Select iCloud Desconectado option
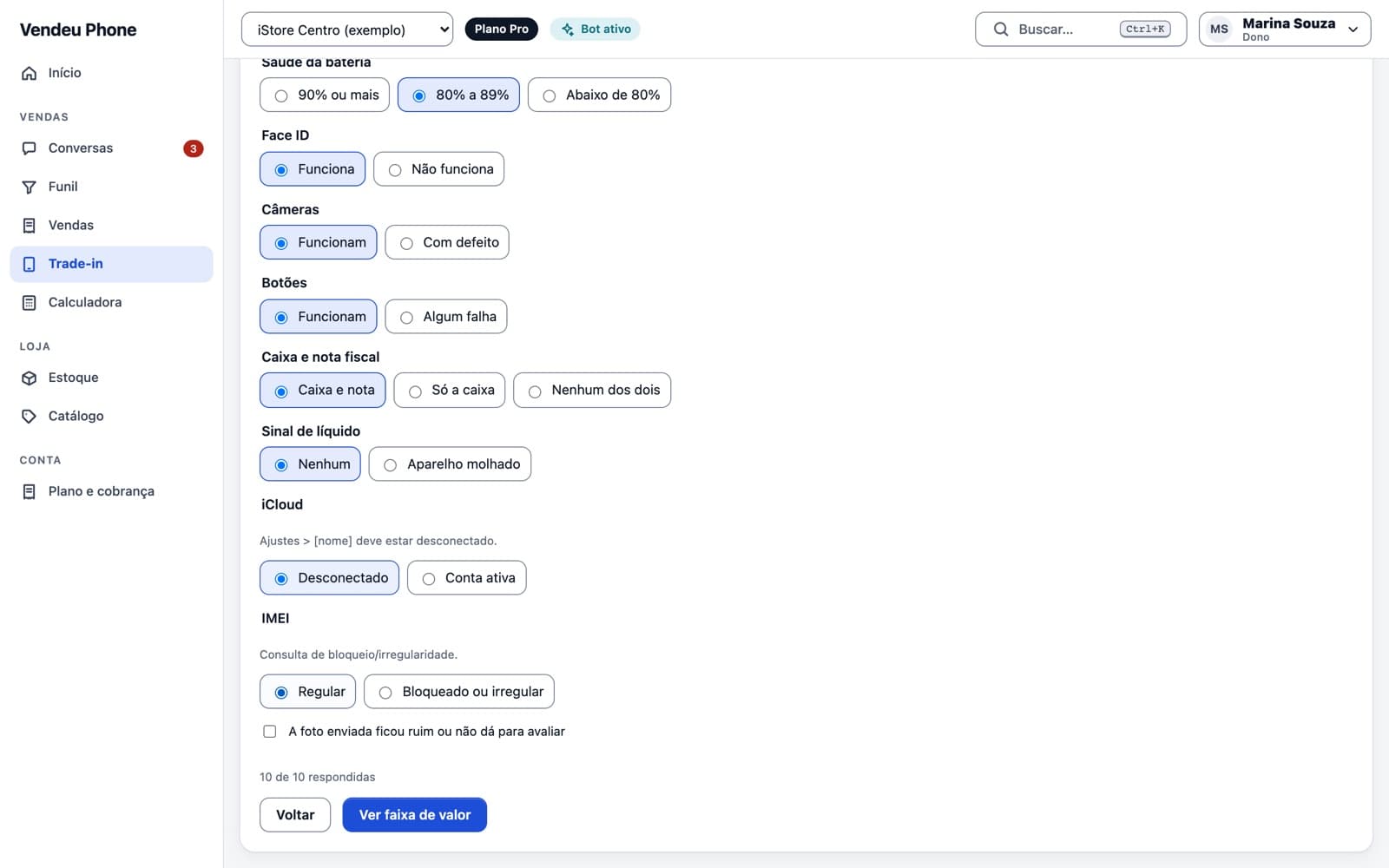 click(329, 578)
